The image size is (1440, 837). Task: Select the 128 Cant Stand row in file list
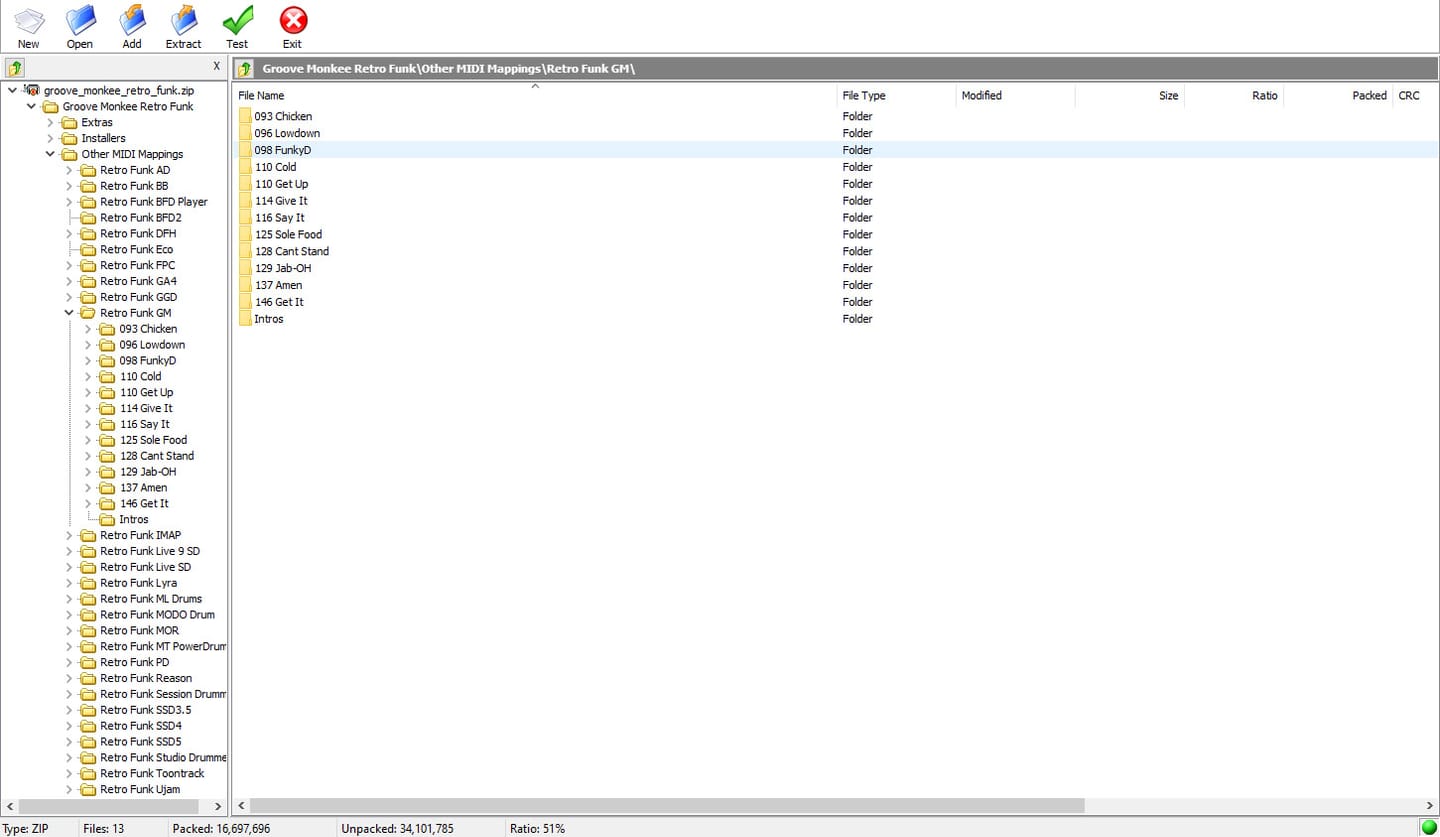pyautogui.click(x=835, y=251)
